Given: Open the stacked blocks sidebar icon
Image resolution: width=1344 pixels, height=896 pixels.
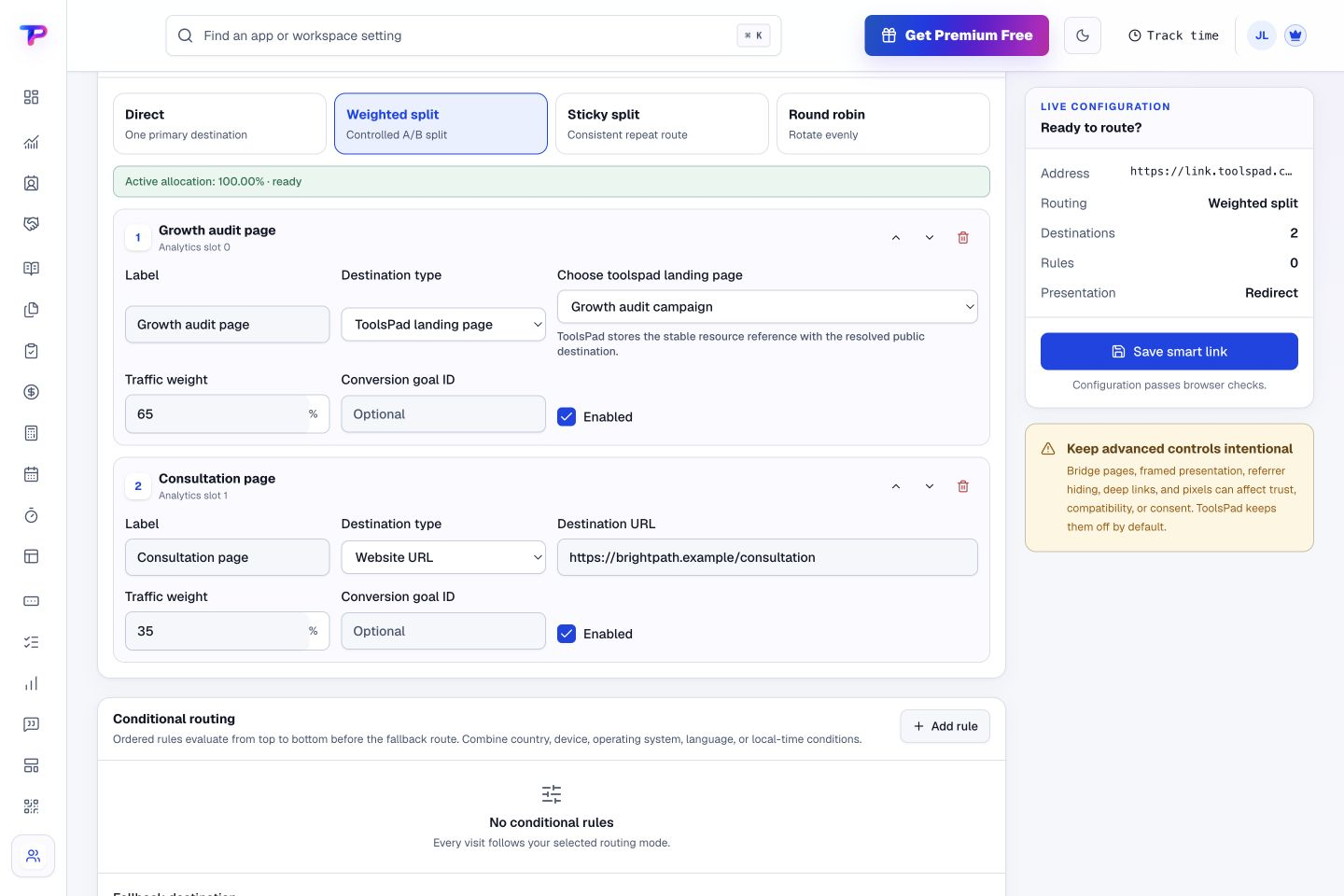Looking at the screenshot, I should click(31, 765).
